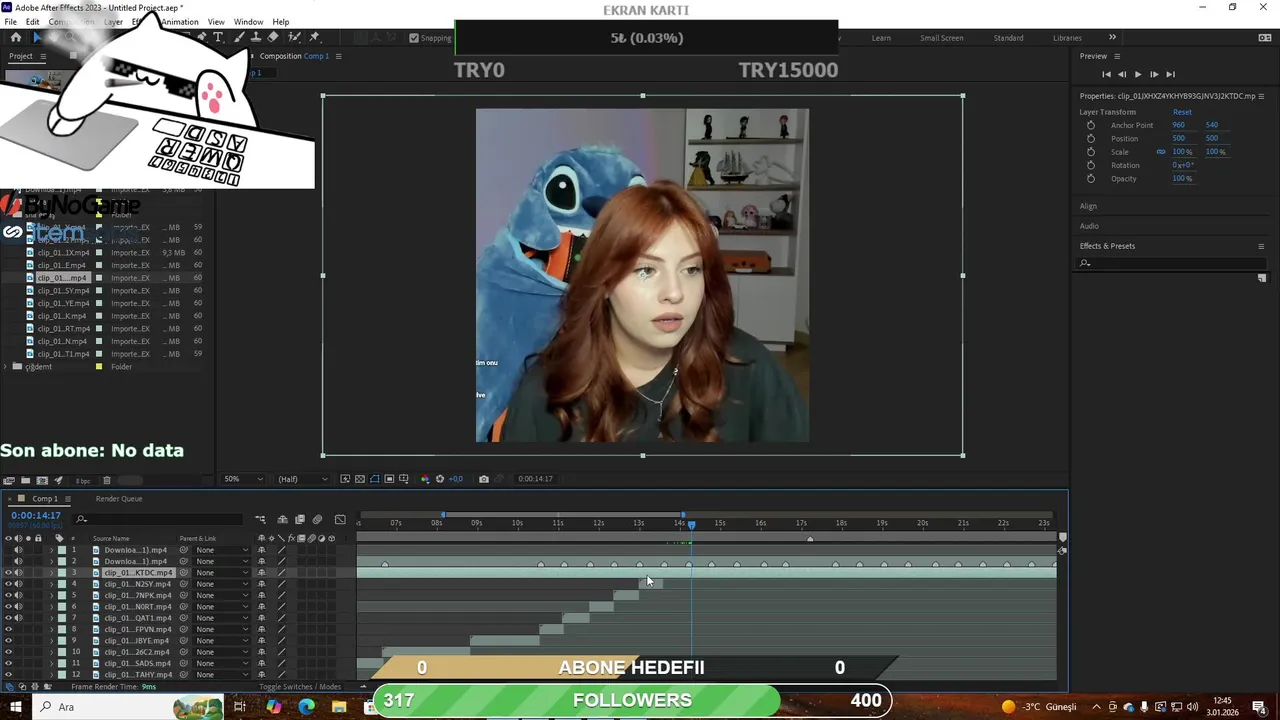Open the Parent dropdown for layer 9
Image resolution: width=1280 pixels, height=720 pixels.
(221, 641)
